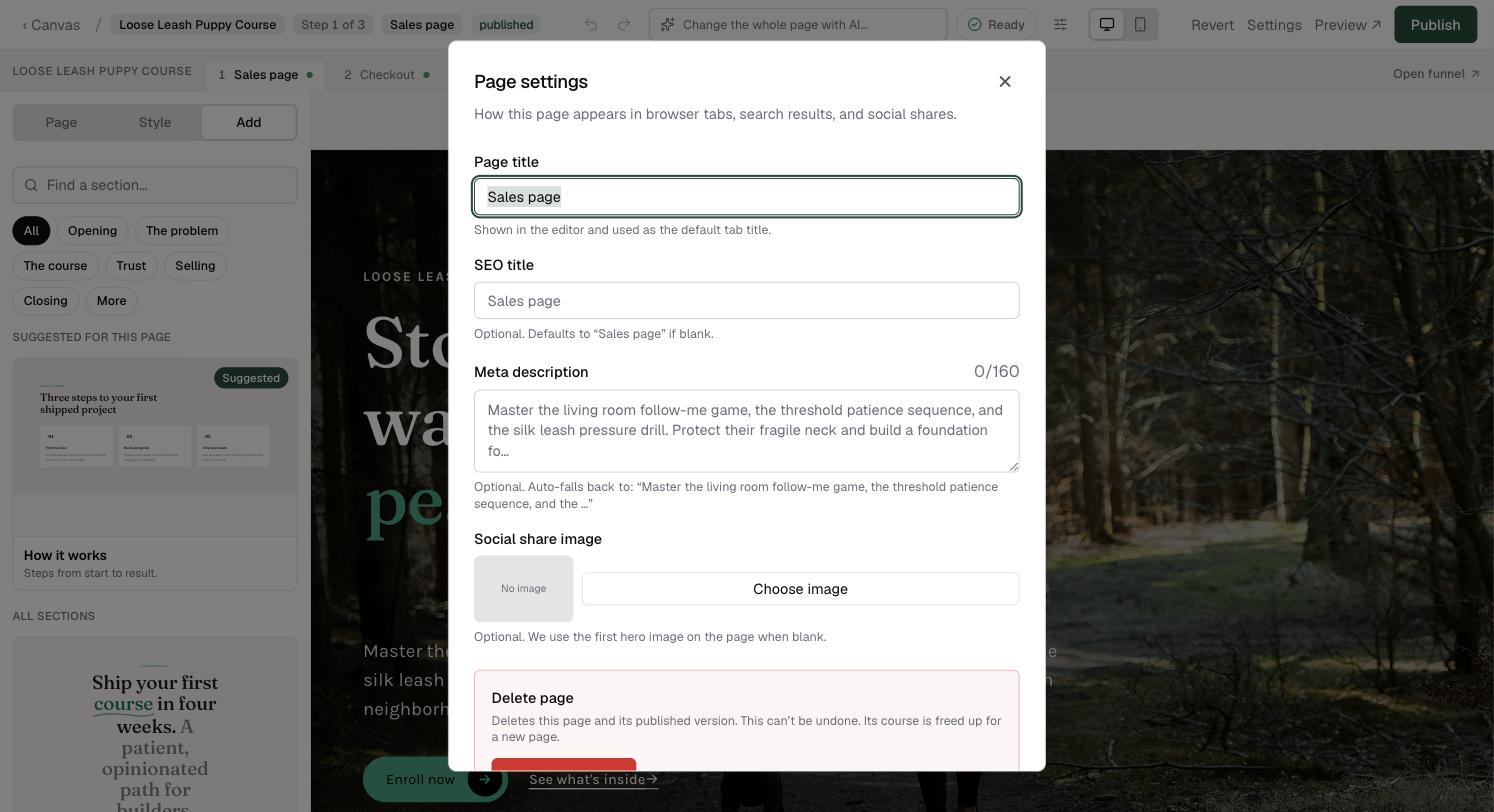Click the SEO title input field
This screenshot has height=812, width=1494.
point(747,301)
